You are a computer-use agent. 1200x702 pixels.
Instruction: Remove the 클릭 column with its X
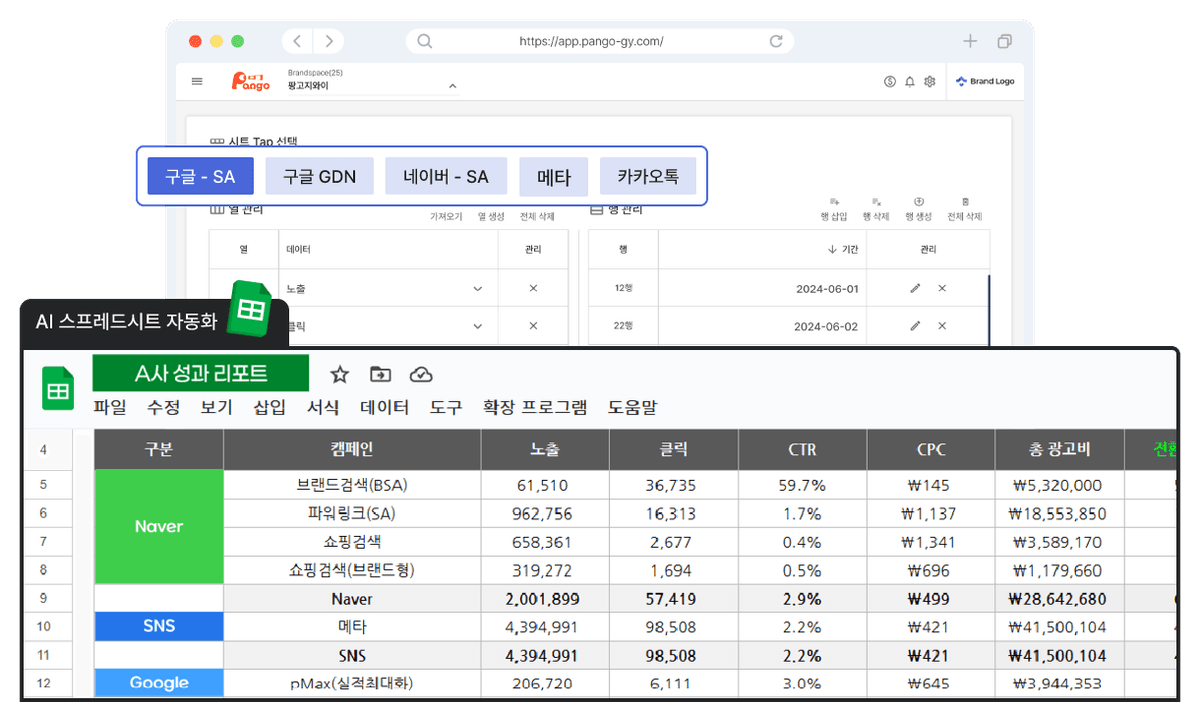[x=533, y=326]
